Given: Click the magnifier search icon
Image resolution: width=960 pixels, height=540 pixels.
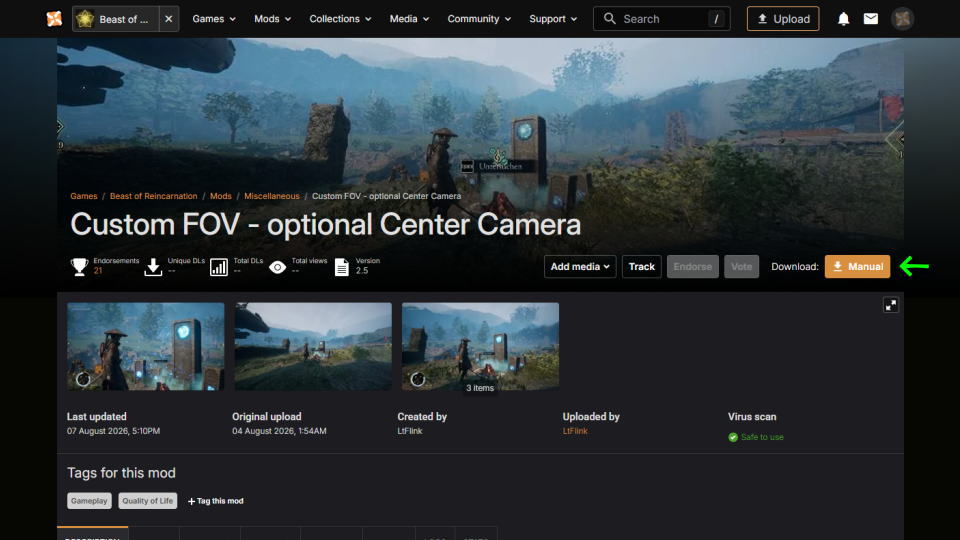Looking at the screenshot, I should click(609, 19).
